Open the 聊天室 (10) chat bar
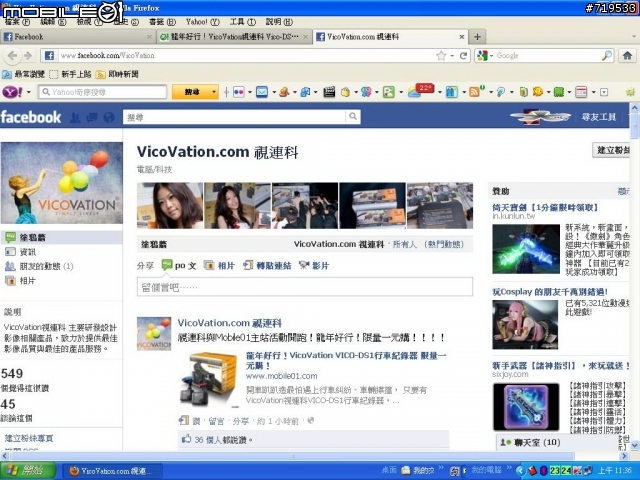The height and width of the screenshot is (480, 640). pyautogui.click(x=557, y=442)
